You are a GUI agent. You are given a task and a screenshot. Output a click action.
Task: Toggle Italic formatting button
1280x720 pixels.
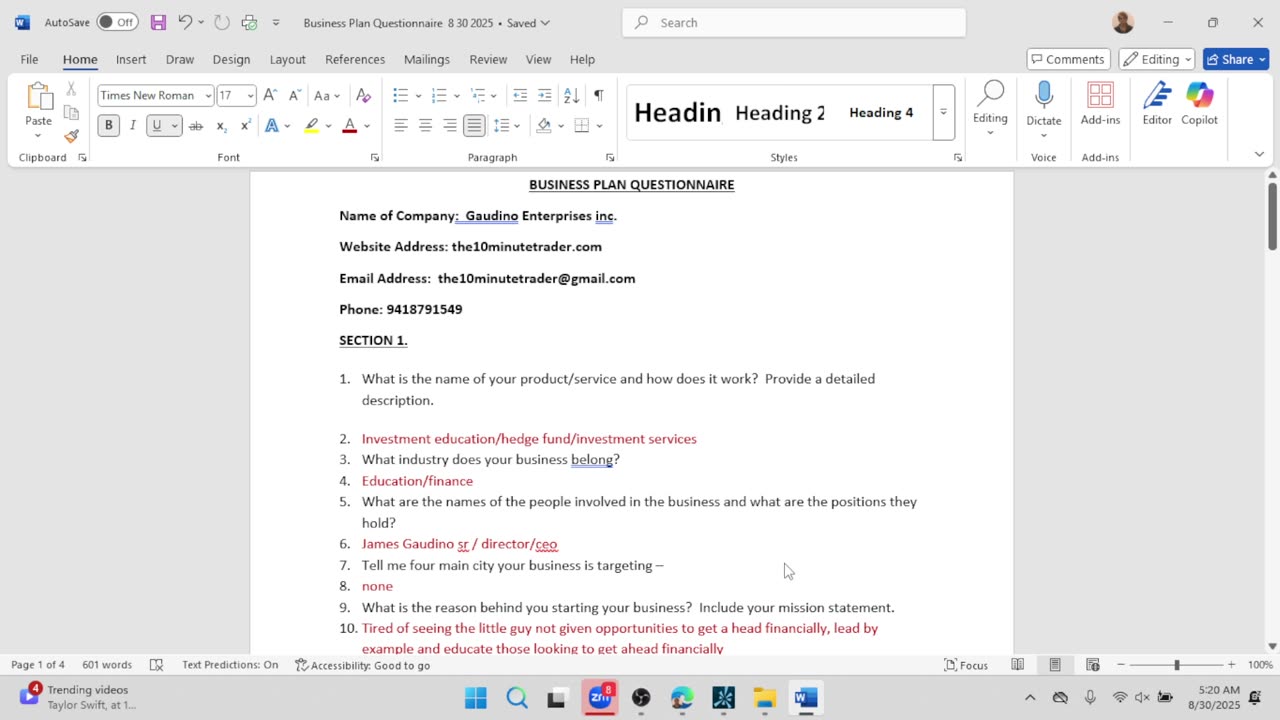click(x=132, y=125)
